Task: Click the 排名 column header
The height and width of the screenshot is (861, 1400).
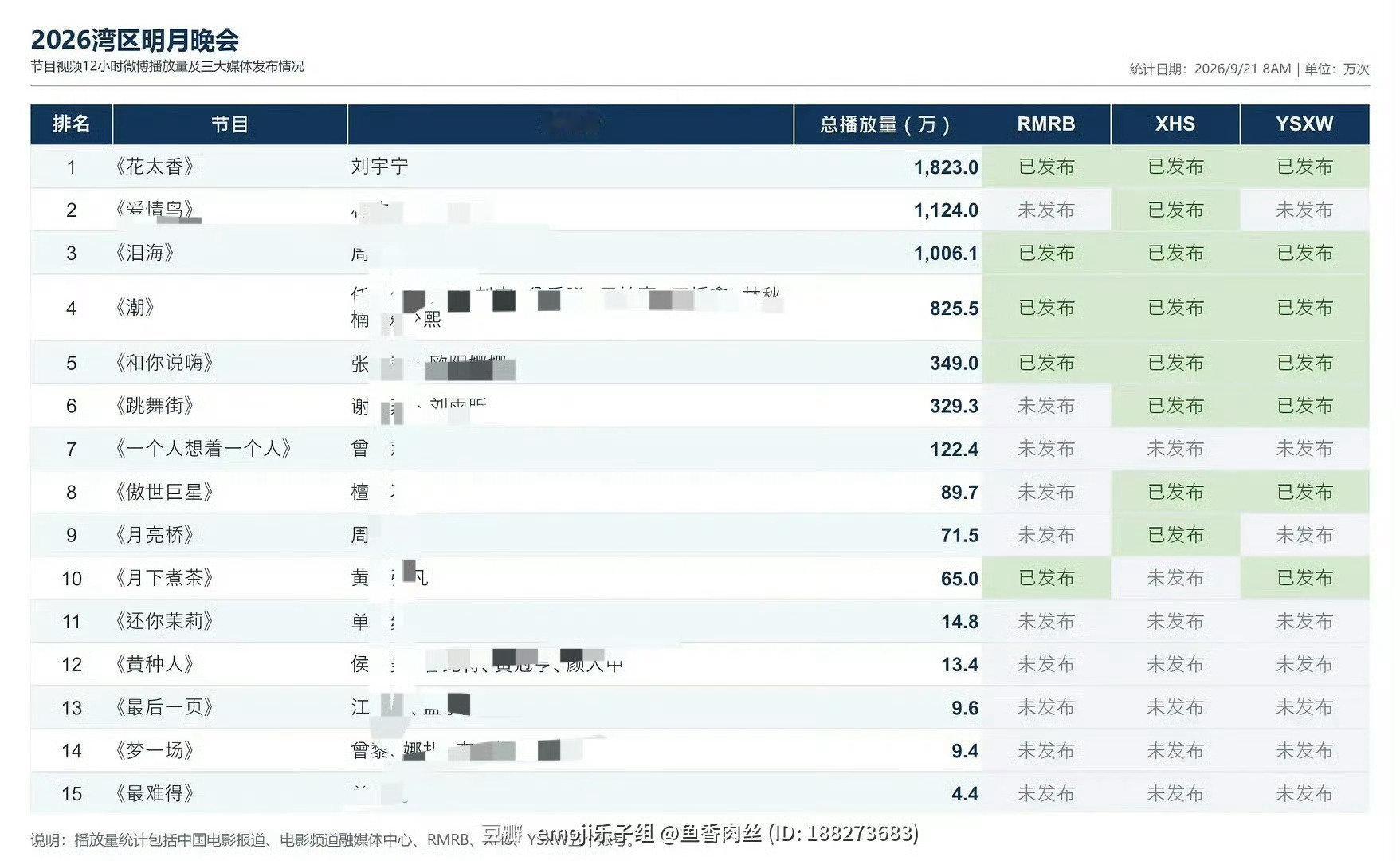Action: [71, 124]
